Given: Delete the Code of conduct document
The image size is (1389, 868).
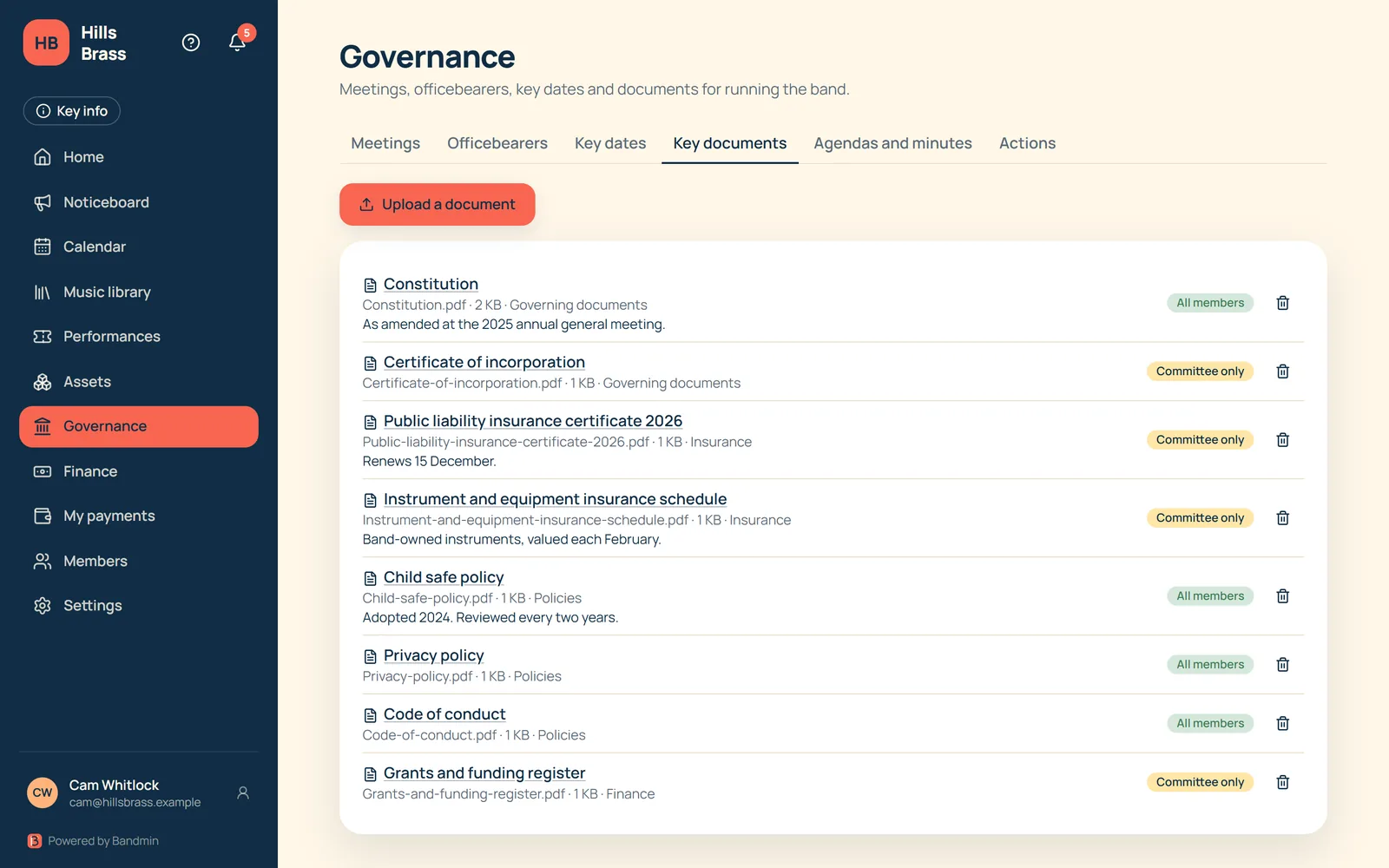Looking at the screenshot, I should tap(1282, 724).
